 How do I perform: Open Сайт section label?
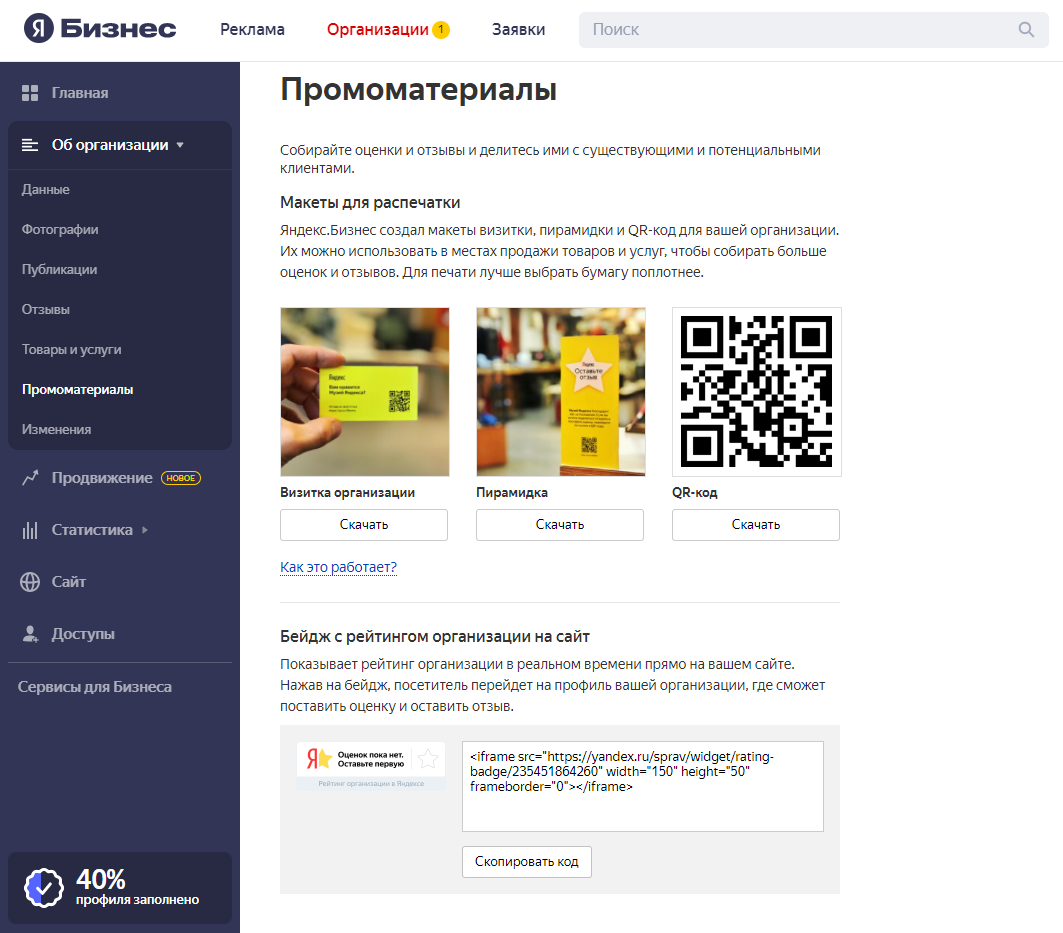coord(68,582)
